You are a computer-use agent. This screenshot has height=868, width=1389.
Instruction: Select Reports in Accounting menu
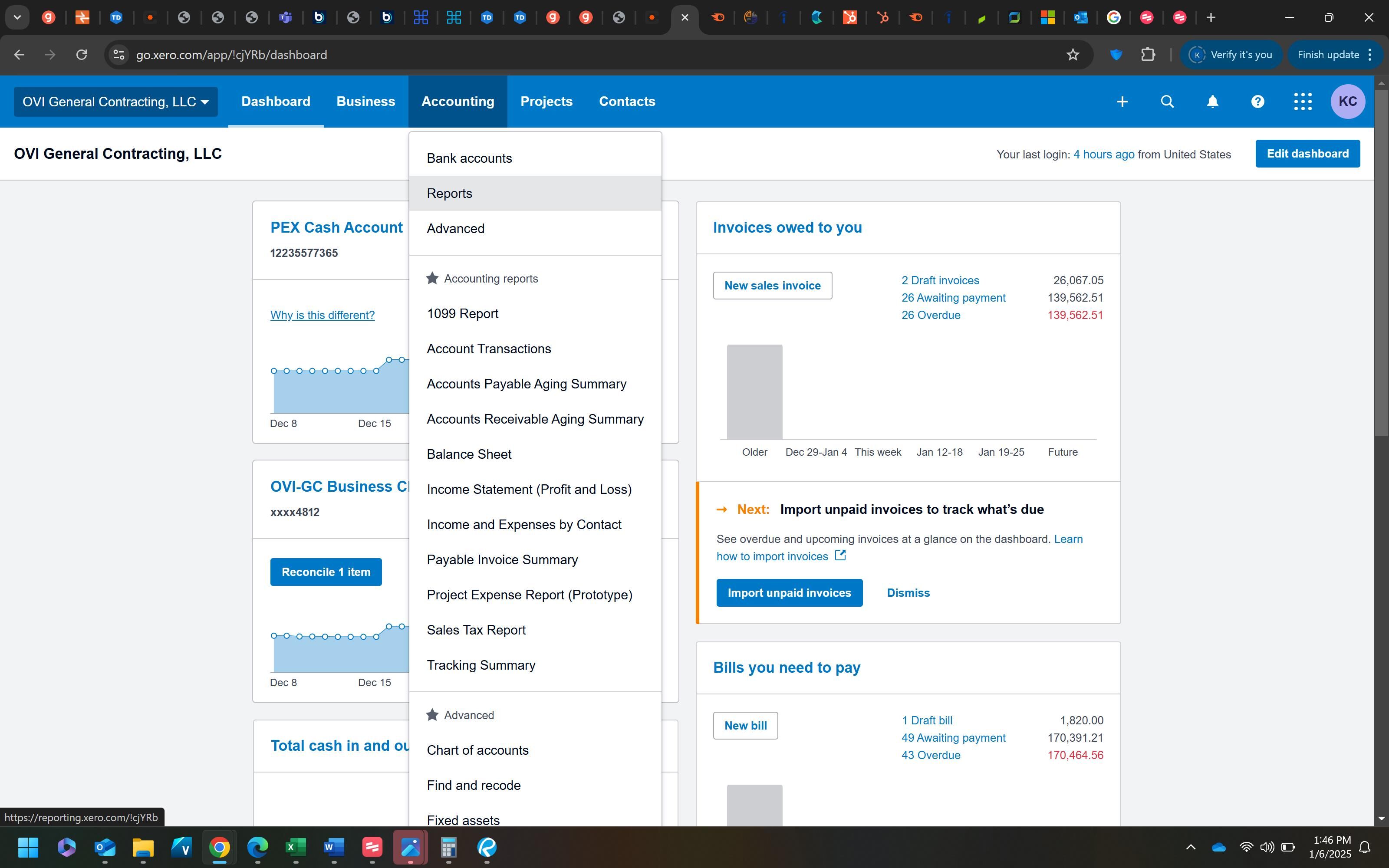point(535,194)
